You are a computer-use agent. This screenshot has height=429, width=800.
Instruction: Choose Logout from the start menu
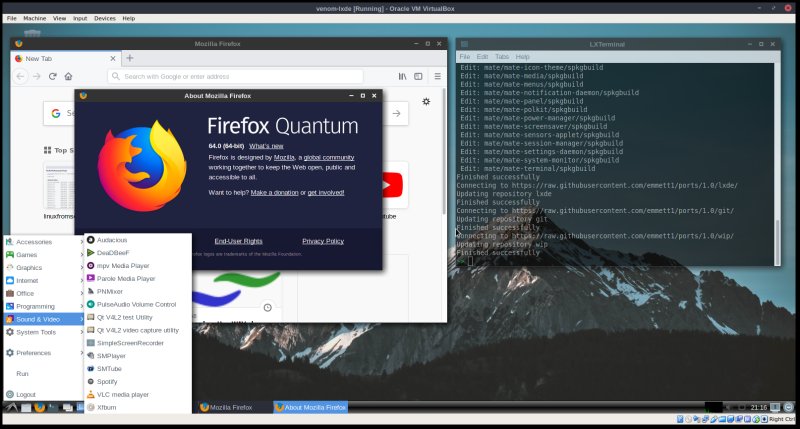44,395
